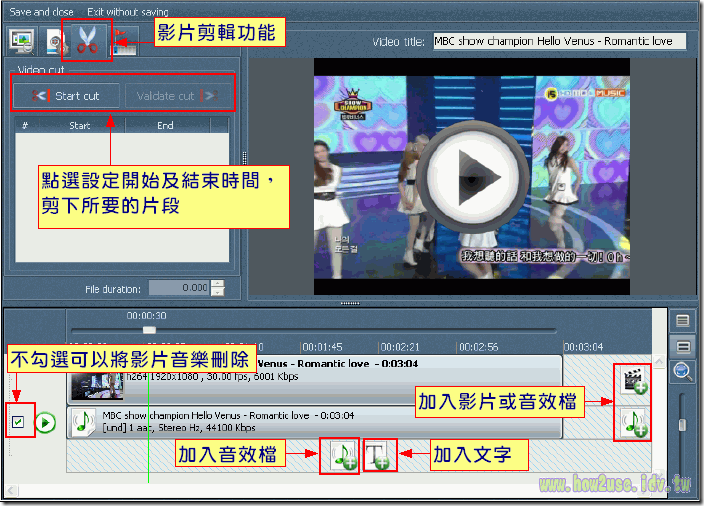
Task: Select the scissors video cut tab
Action: [x=87, y=40]
